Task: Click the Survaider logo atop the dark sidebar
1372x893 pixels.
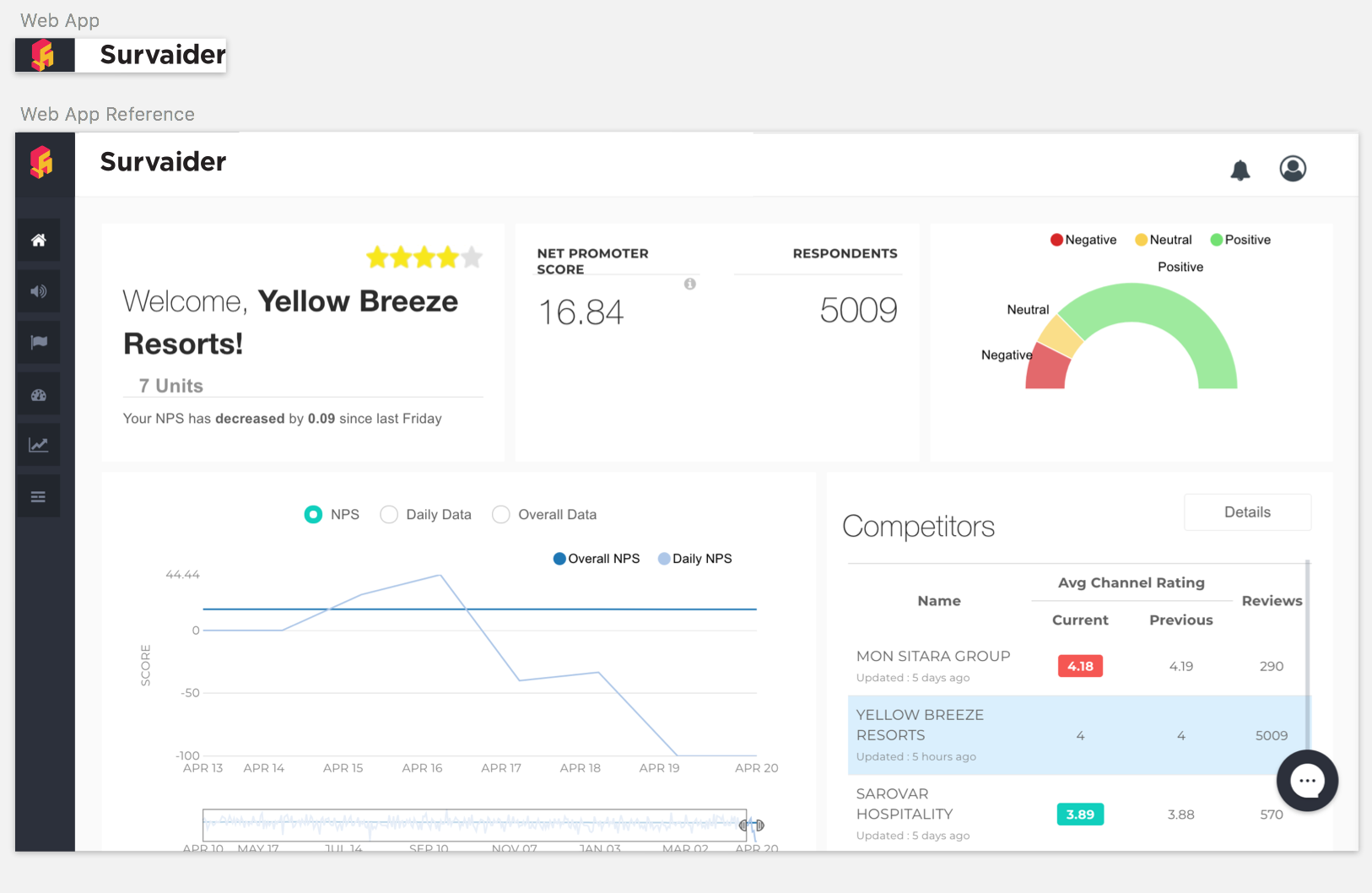Action: pos(42,163)
